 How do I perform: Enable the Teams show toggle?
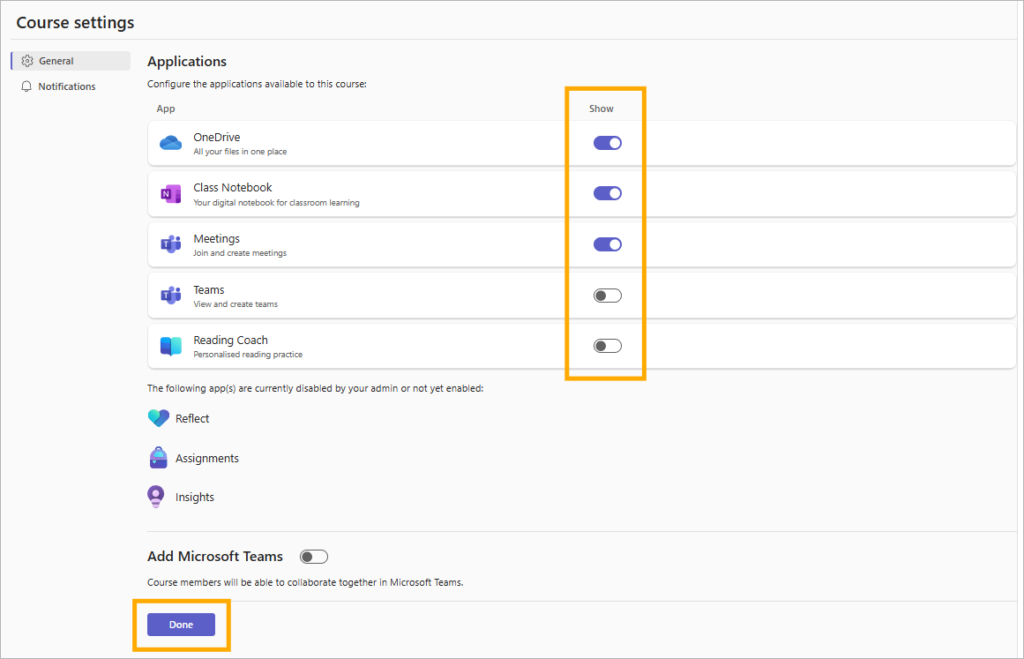(607, 296)
